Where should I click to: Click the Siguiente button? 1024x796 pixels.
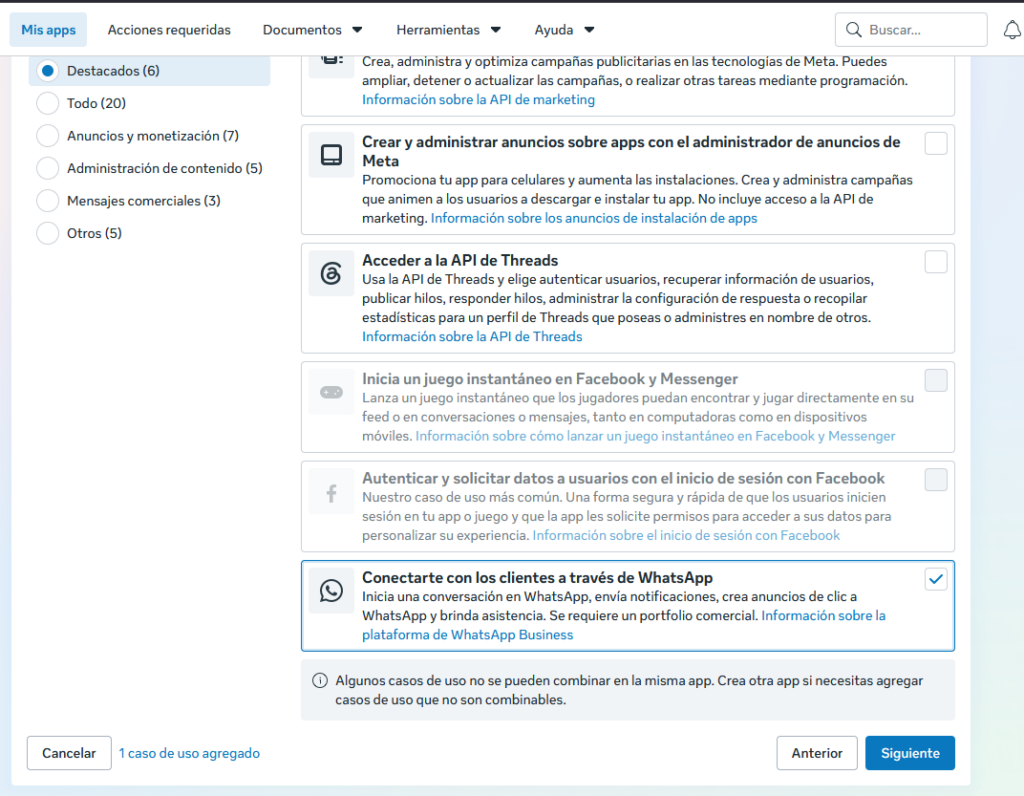tap(910, 753)
